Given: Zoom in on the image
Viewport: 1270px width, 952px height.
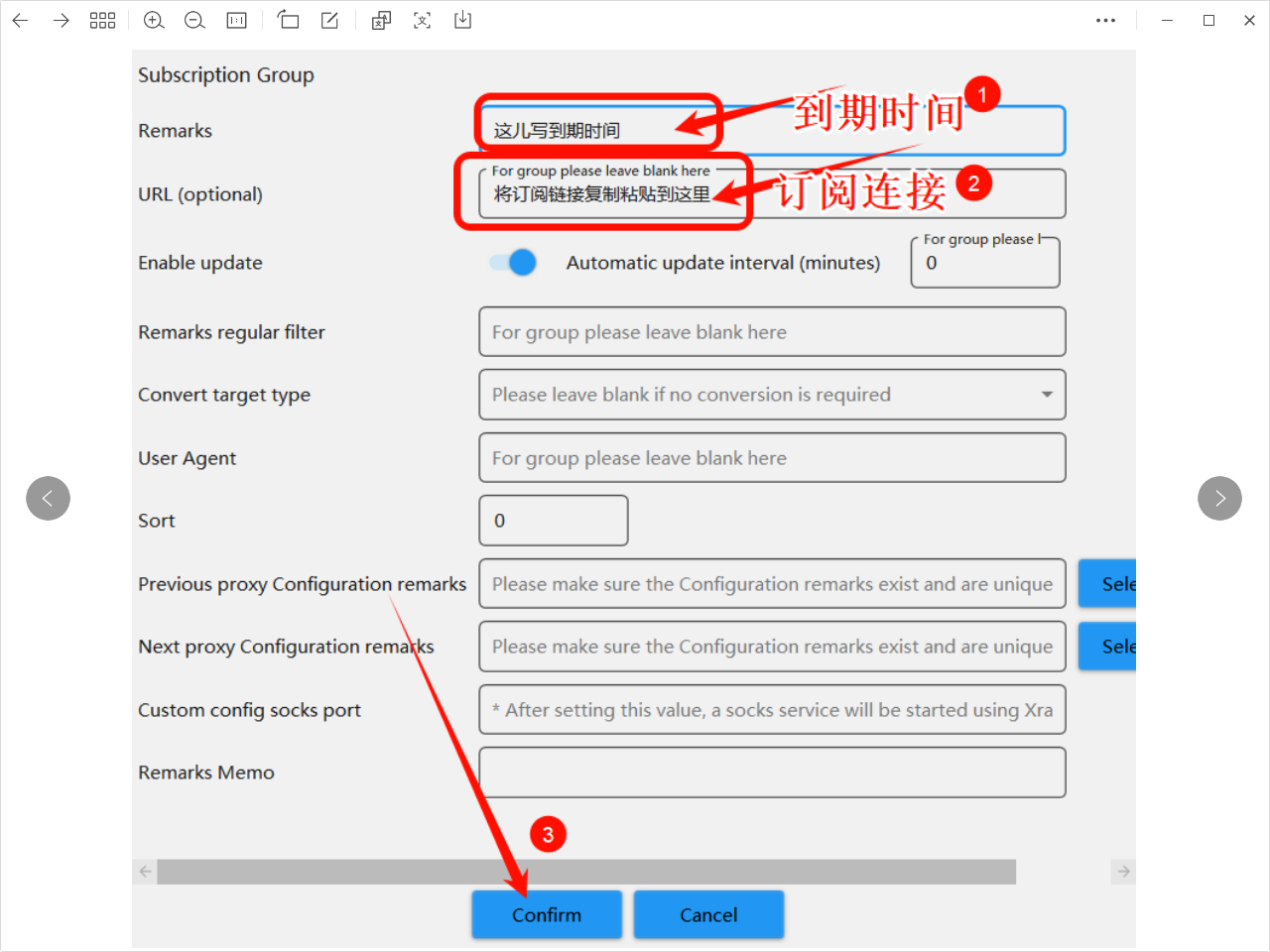Looking at the screenshot, I should 154,20.
